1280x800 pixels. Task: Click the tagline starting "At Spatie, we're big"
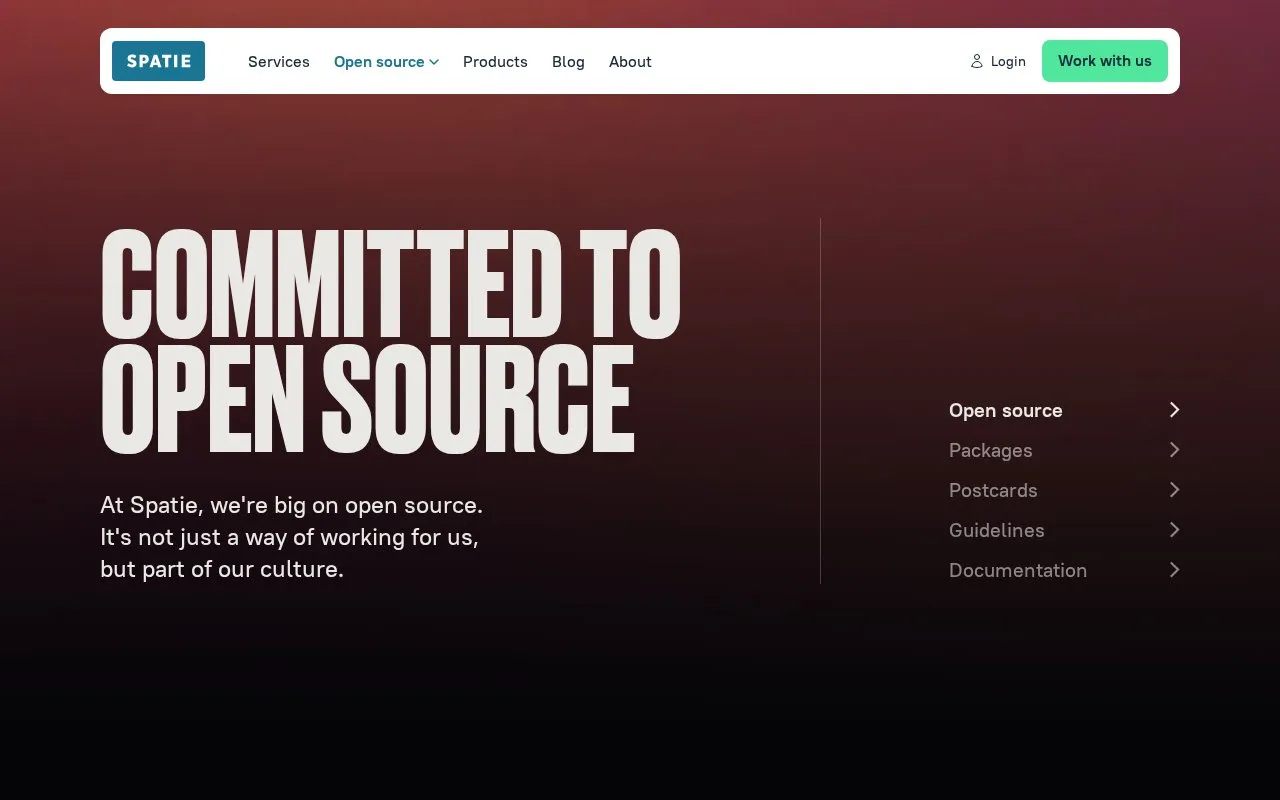click(x=292, y=537)
